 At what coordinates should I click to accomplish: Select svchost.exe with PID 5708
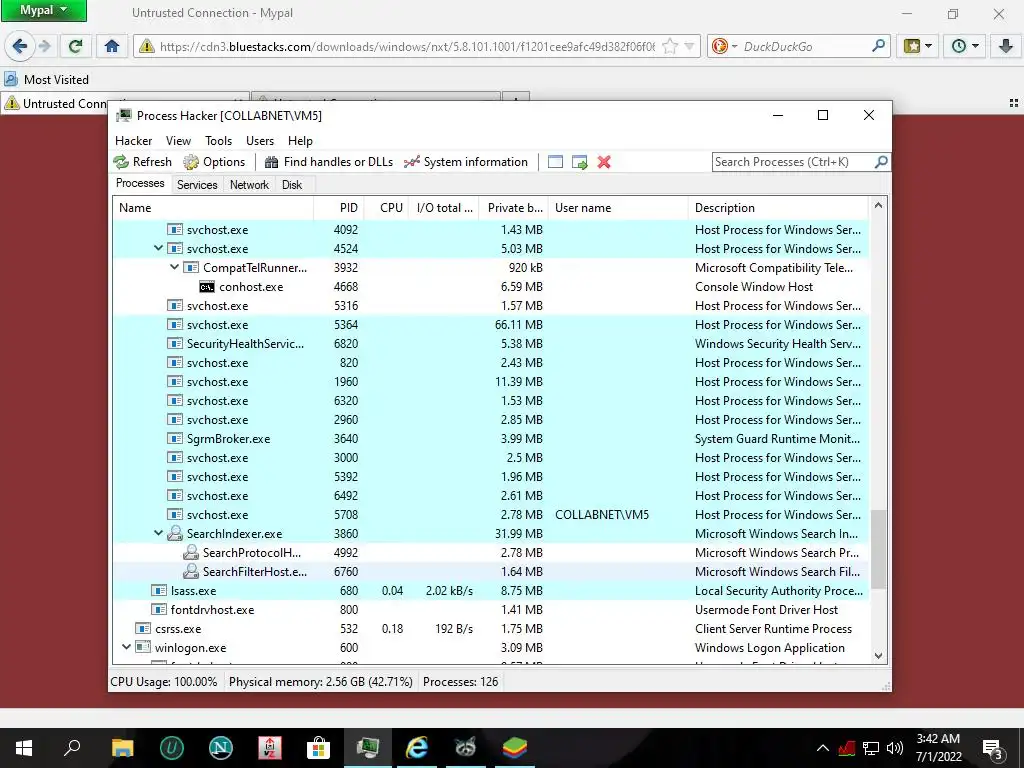tap(491, 515)
